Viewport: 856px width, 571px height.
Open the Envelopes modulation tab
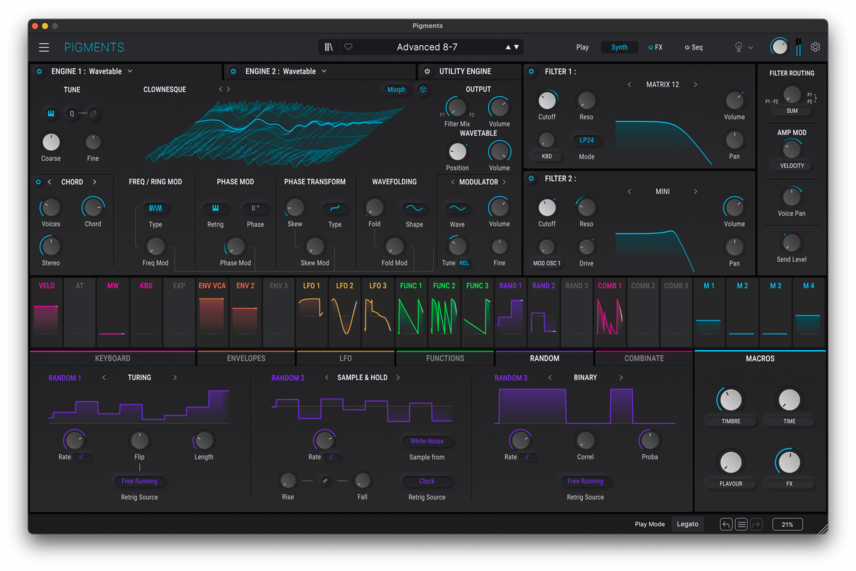(x=246, y=359)
